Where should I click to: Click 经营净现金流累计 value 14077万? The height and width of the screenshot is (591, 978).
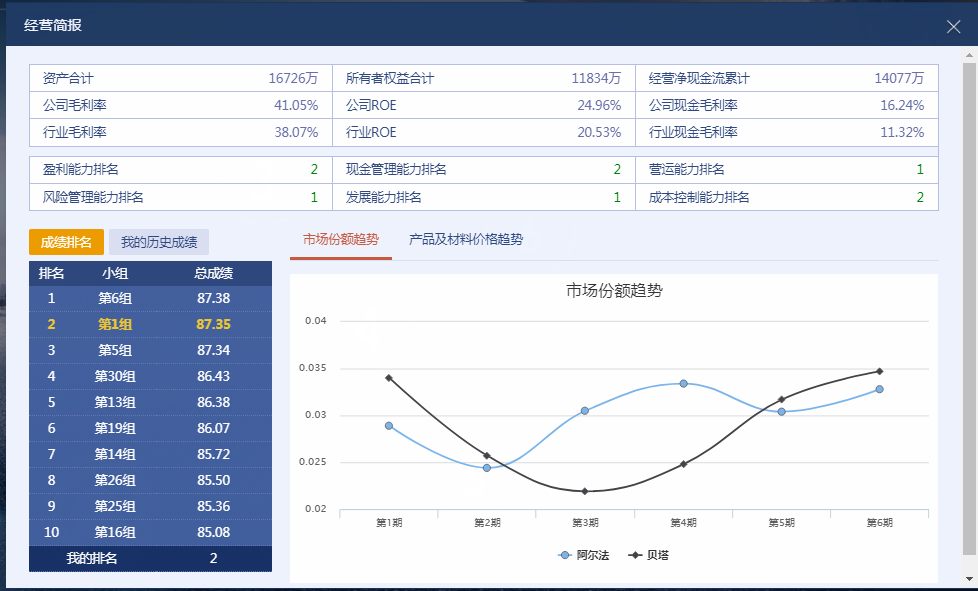899,79
